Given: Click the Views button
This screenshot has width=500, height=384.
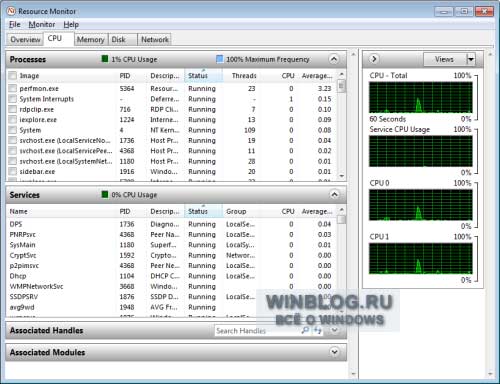Looking at the screenshot, I should (444, 60).
